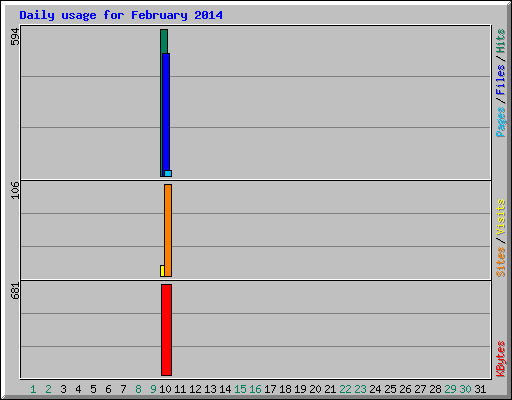The height and width of the screenshot is (400, 512).
Task: Click day 27 on the x-axis
Action: [420, 389]
